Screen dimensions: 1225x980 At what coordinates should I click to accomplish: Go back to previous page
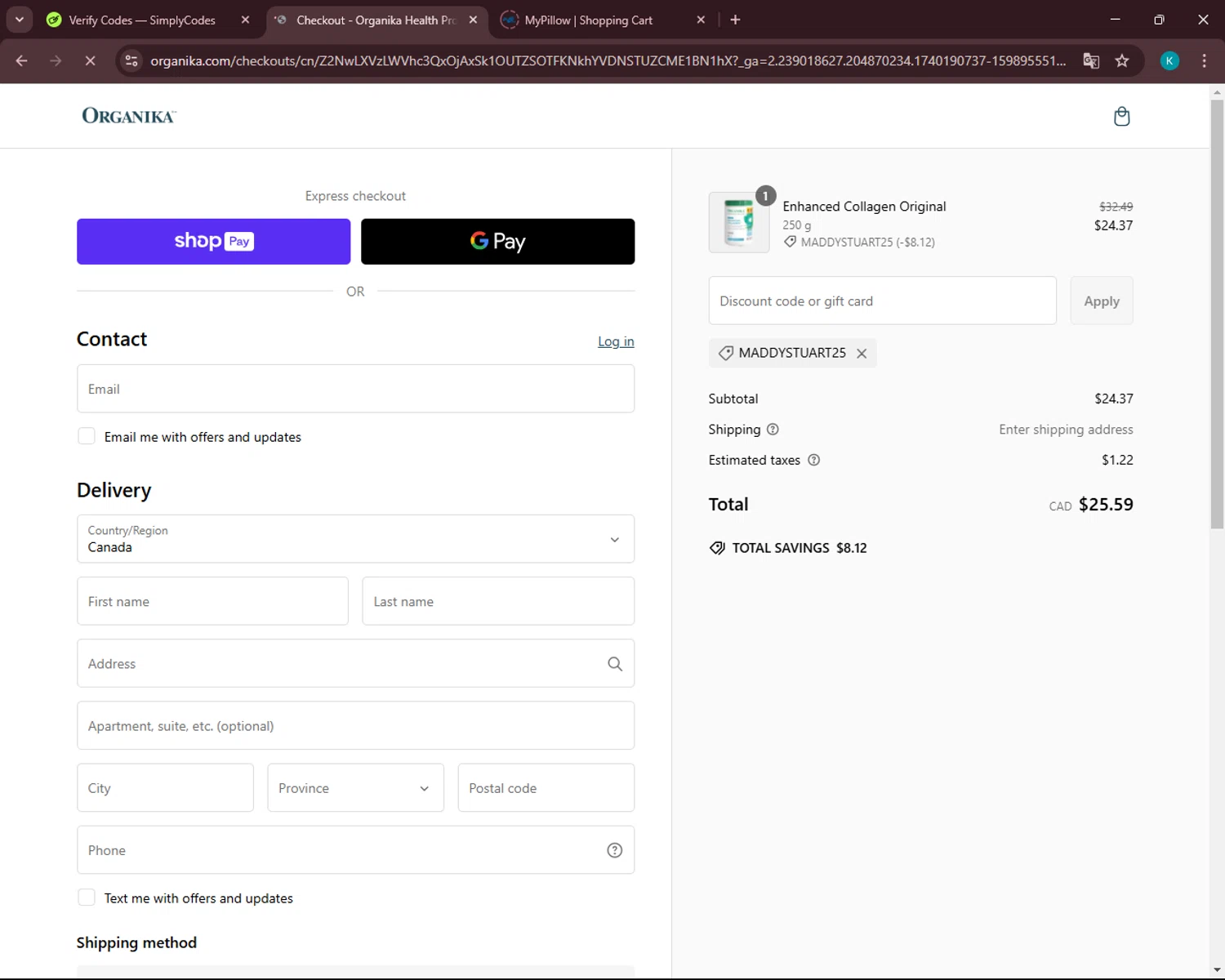(x=22, y=60)
